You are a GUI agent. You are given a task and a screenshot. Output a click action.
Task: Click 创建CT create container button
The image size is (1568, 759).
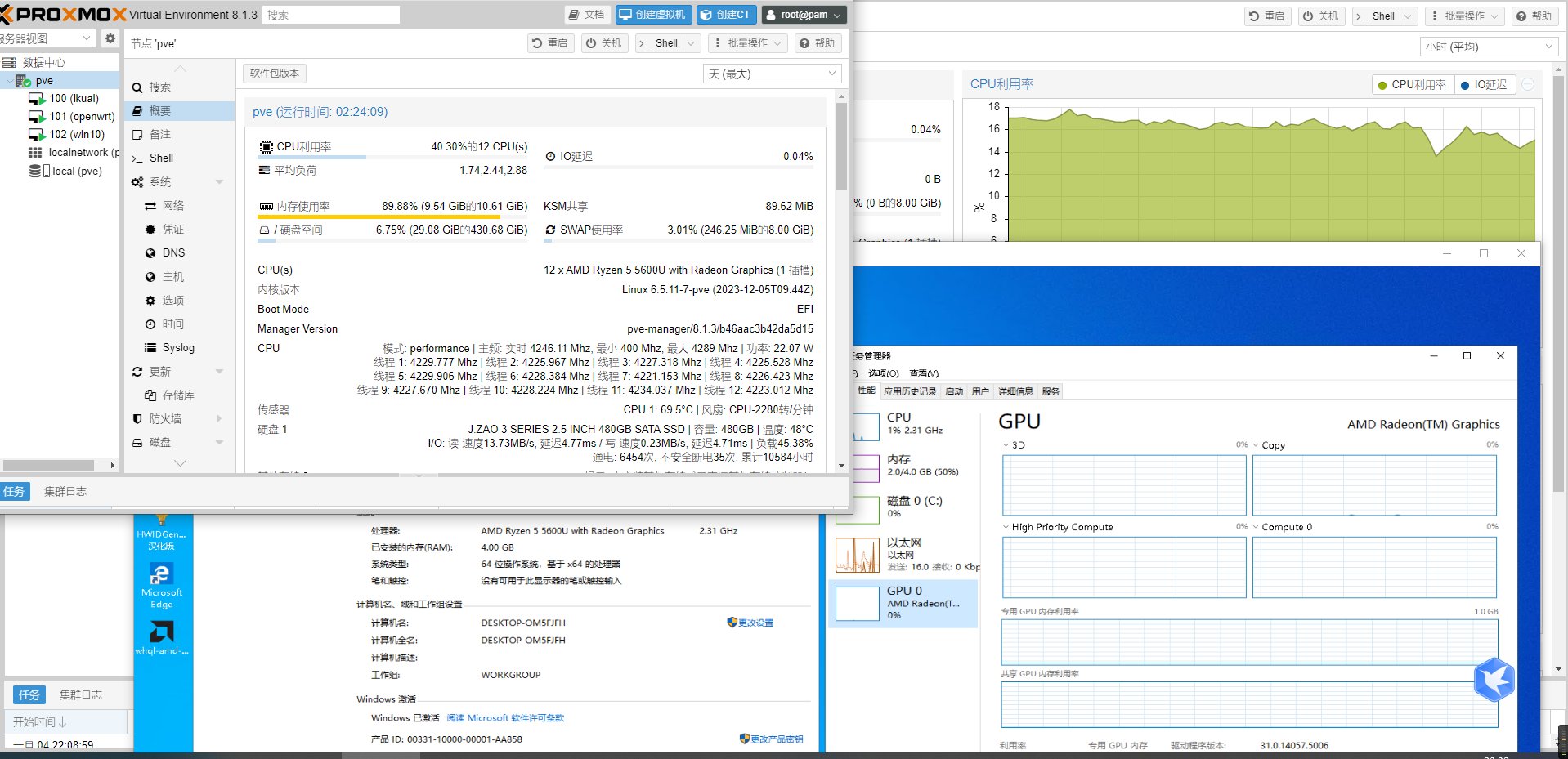[727, 15]
